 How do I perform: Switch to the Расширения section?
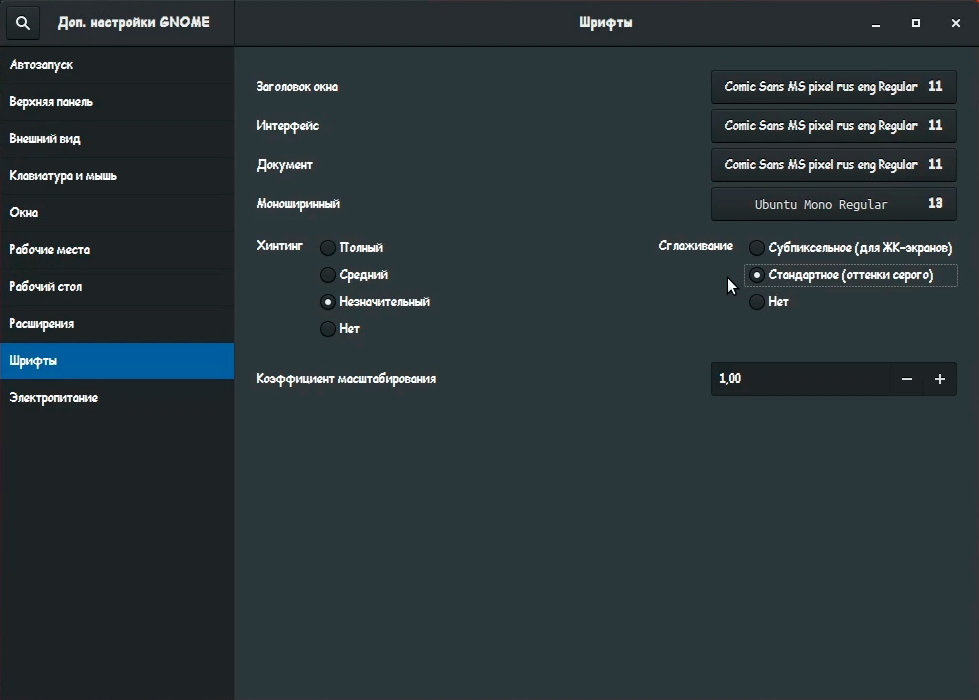(117, 324)
